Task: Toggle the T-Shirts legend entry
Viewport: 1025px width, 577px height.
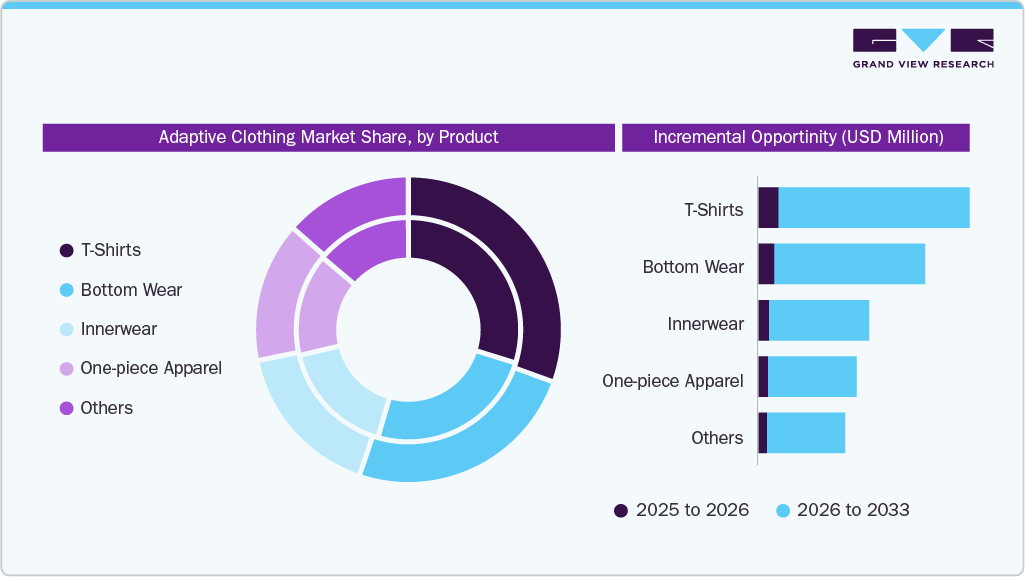Action: click(104, 250)
